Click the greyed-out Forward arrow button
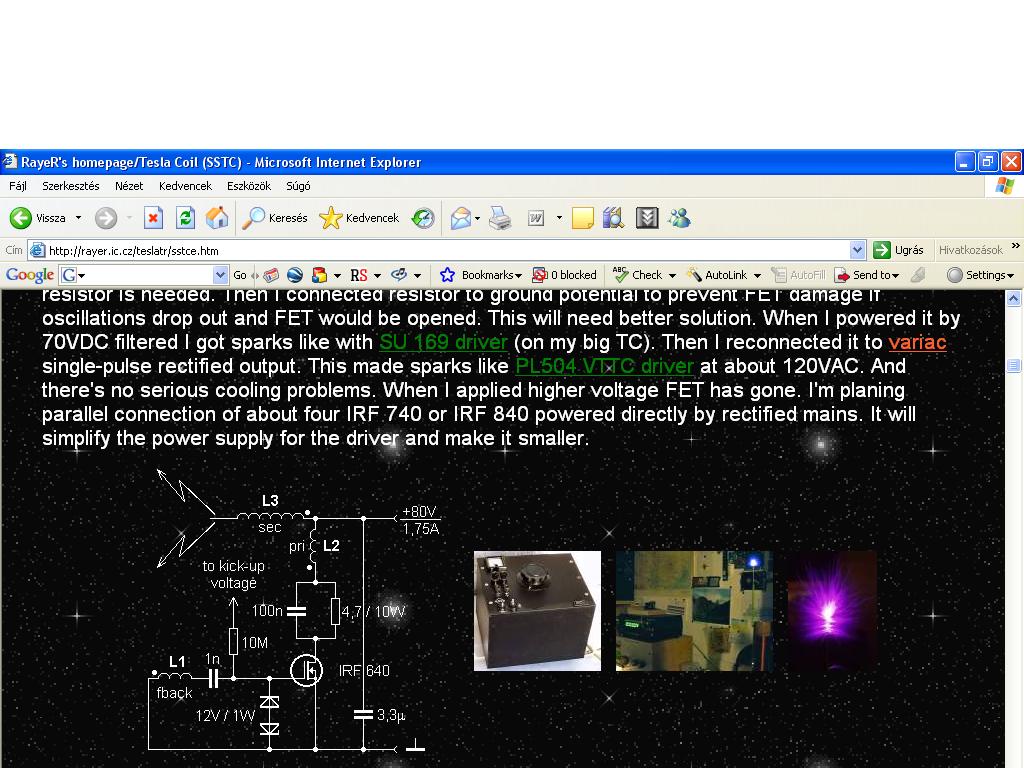1024x768 pixels. tap(106, 218)
